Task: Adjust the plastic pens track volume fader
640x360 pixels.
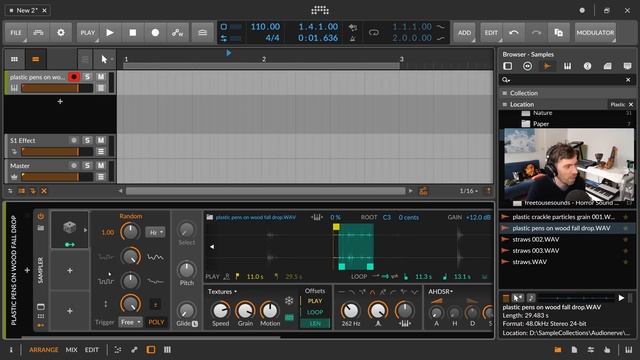Action: click(57, 88)
